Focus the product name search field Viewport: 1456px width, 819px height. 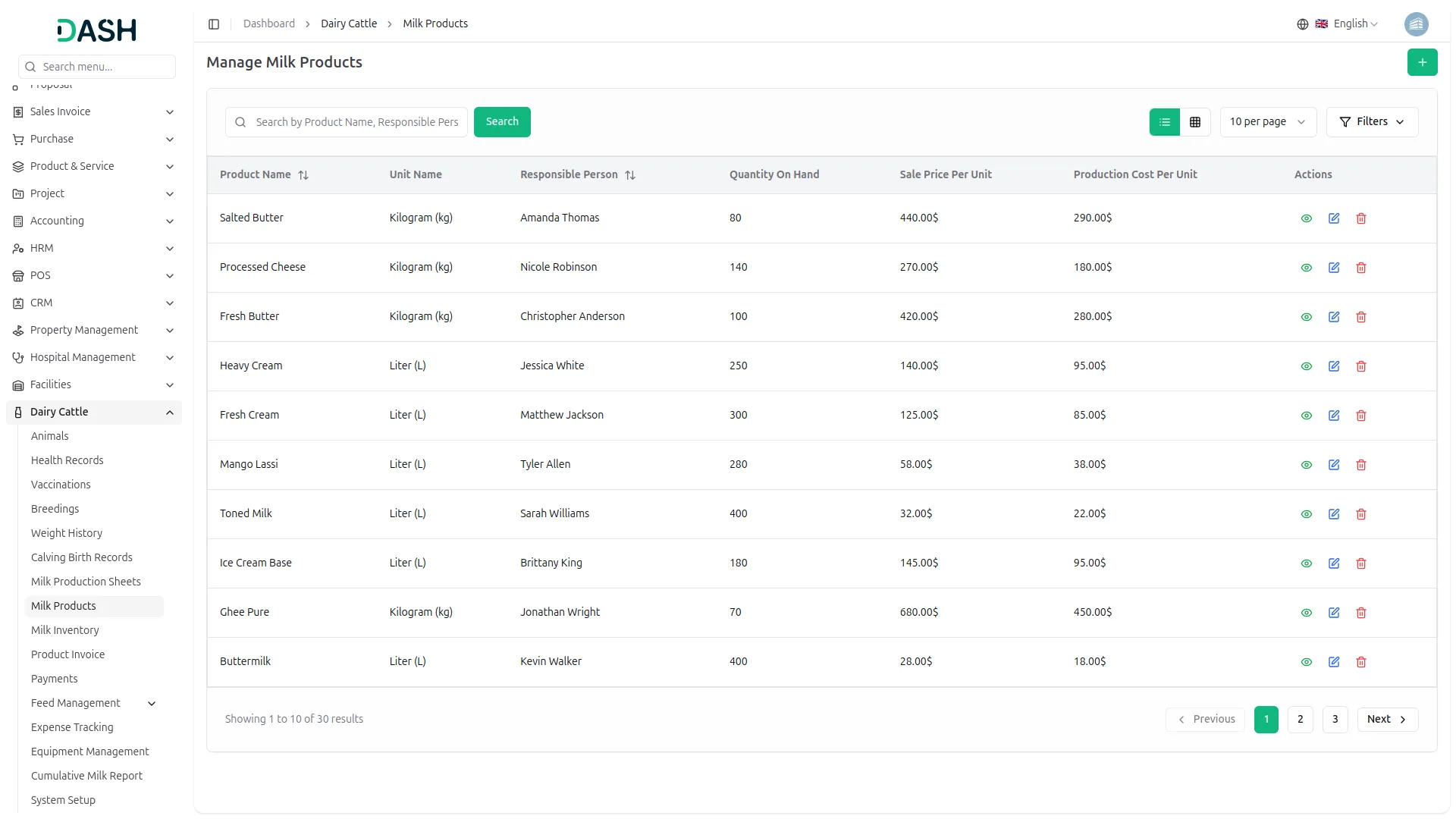356,122
